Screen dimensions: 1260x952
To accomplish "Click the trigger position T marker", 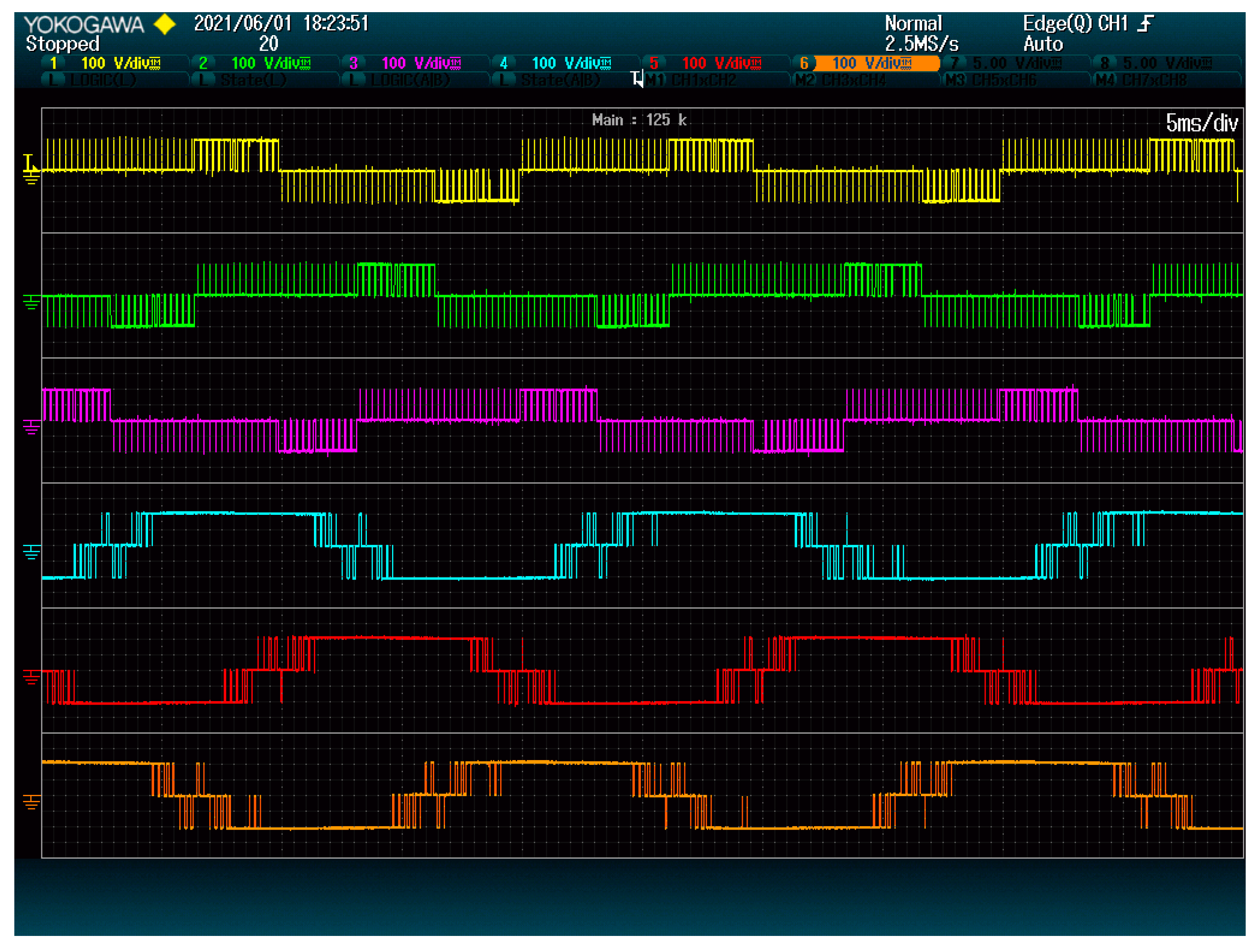I will 637,79.
